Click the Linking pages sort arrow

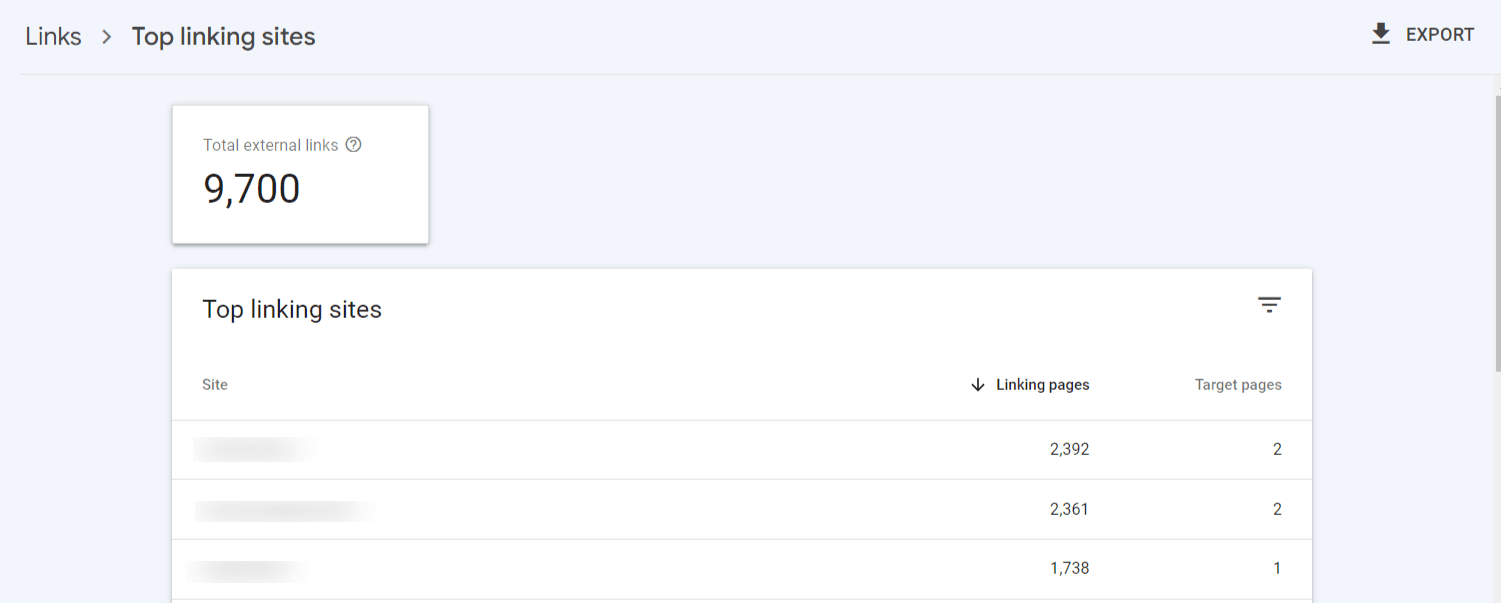pyautogui.click(x=978, y=385)
